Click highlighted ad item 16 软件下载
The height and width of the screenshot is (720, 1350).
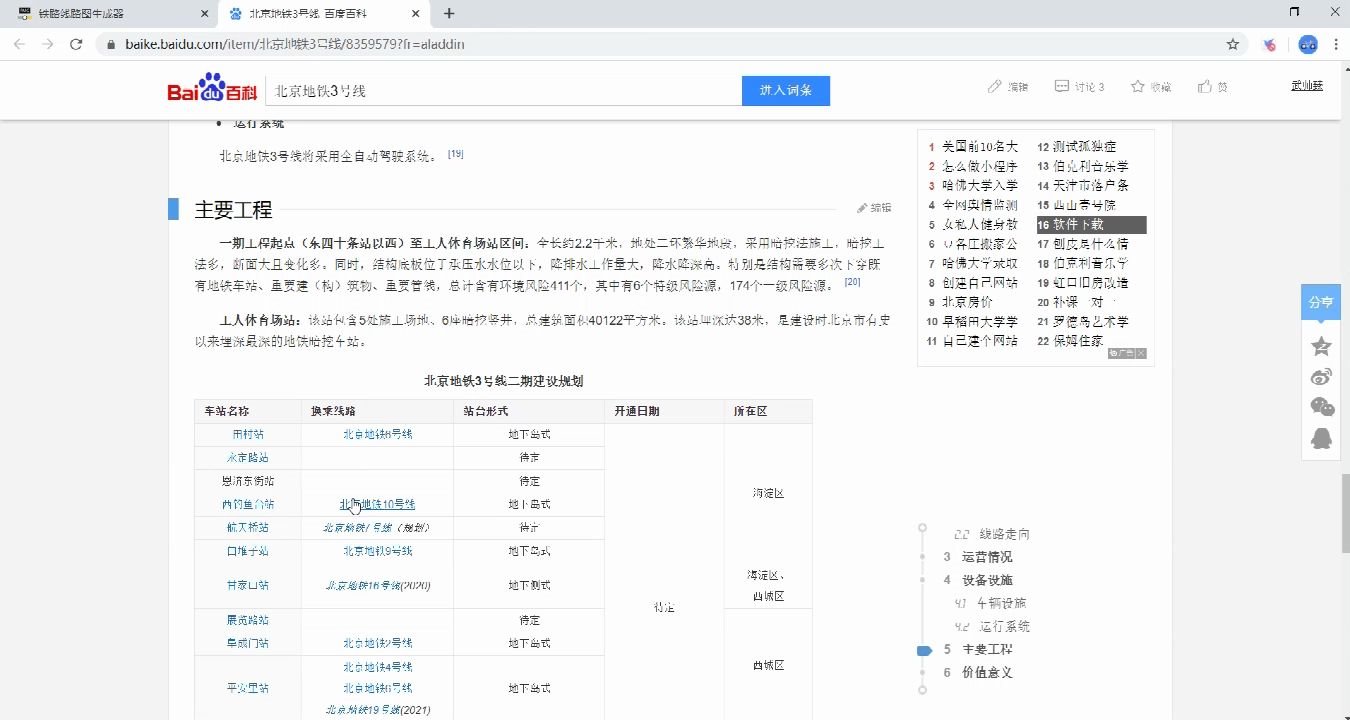pos(1091,225)
